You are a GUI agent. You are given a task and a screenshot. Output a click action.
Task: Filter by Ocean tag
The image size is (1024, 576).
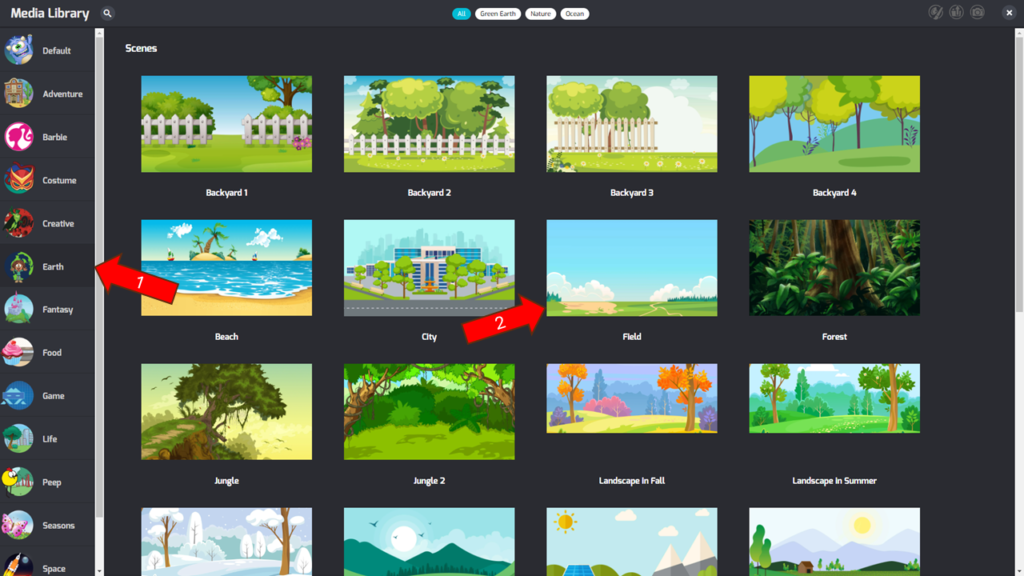pyautogui.click(x=574, y=14)
